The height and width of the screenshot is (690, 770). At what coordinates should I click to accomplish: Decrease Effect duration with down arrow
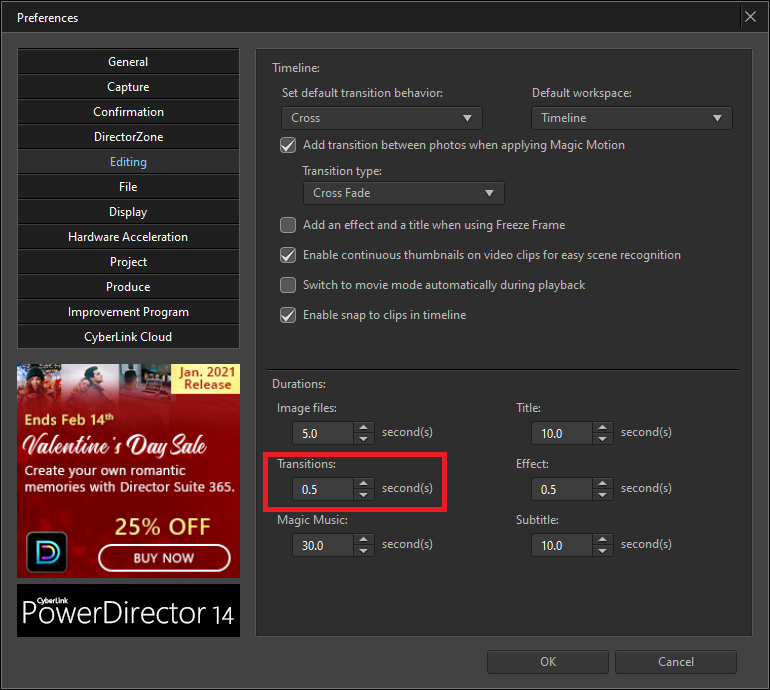(603, 495)
